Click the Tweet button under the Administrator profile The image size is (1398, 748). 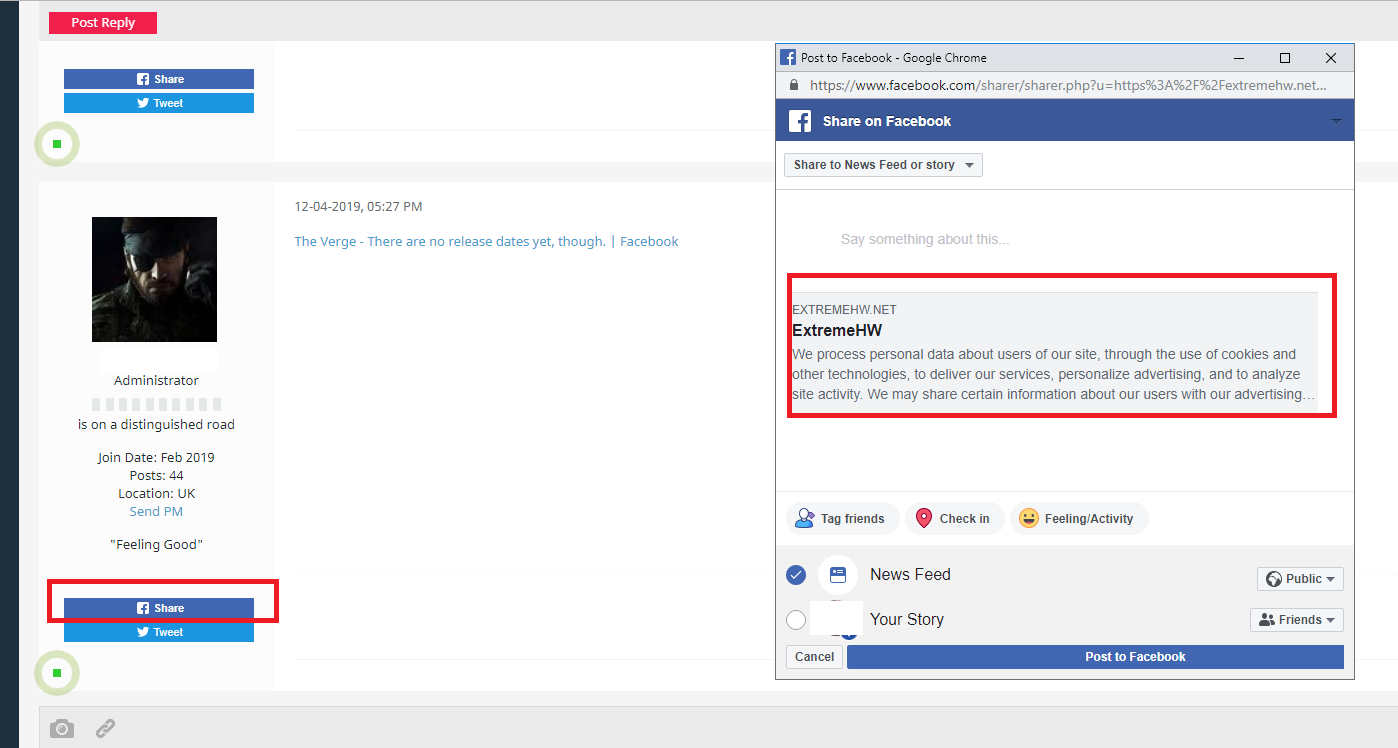(x=159, y=632)
